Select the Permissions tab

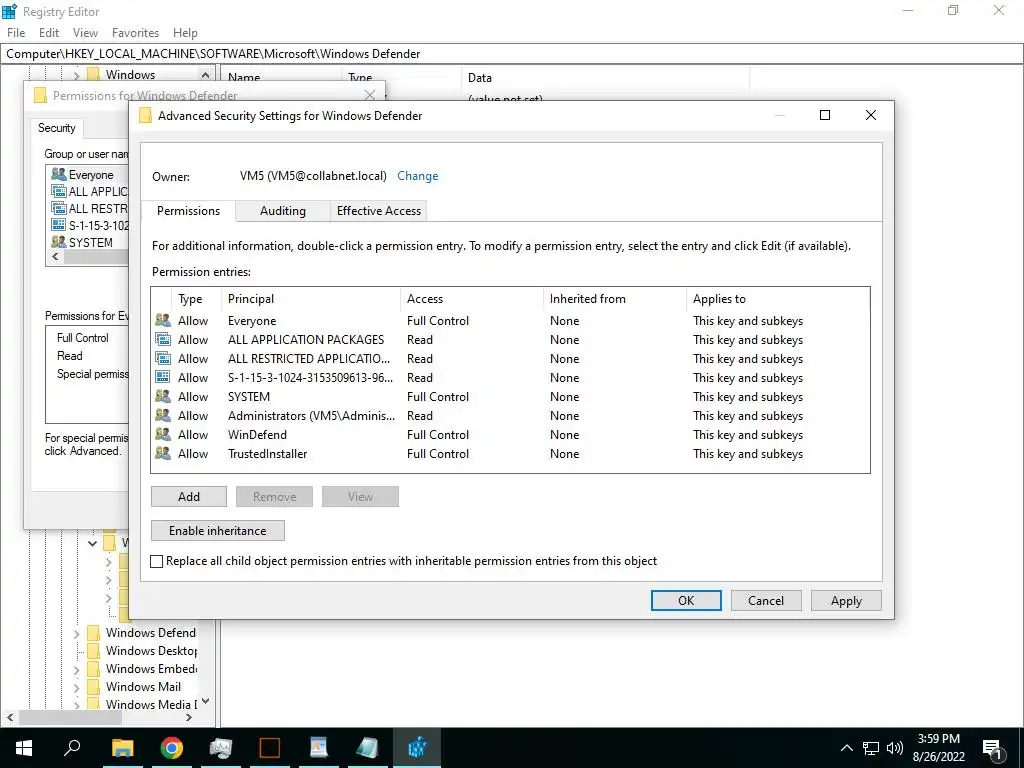click(x=188, y=210)
